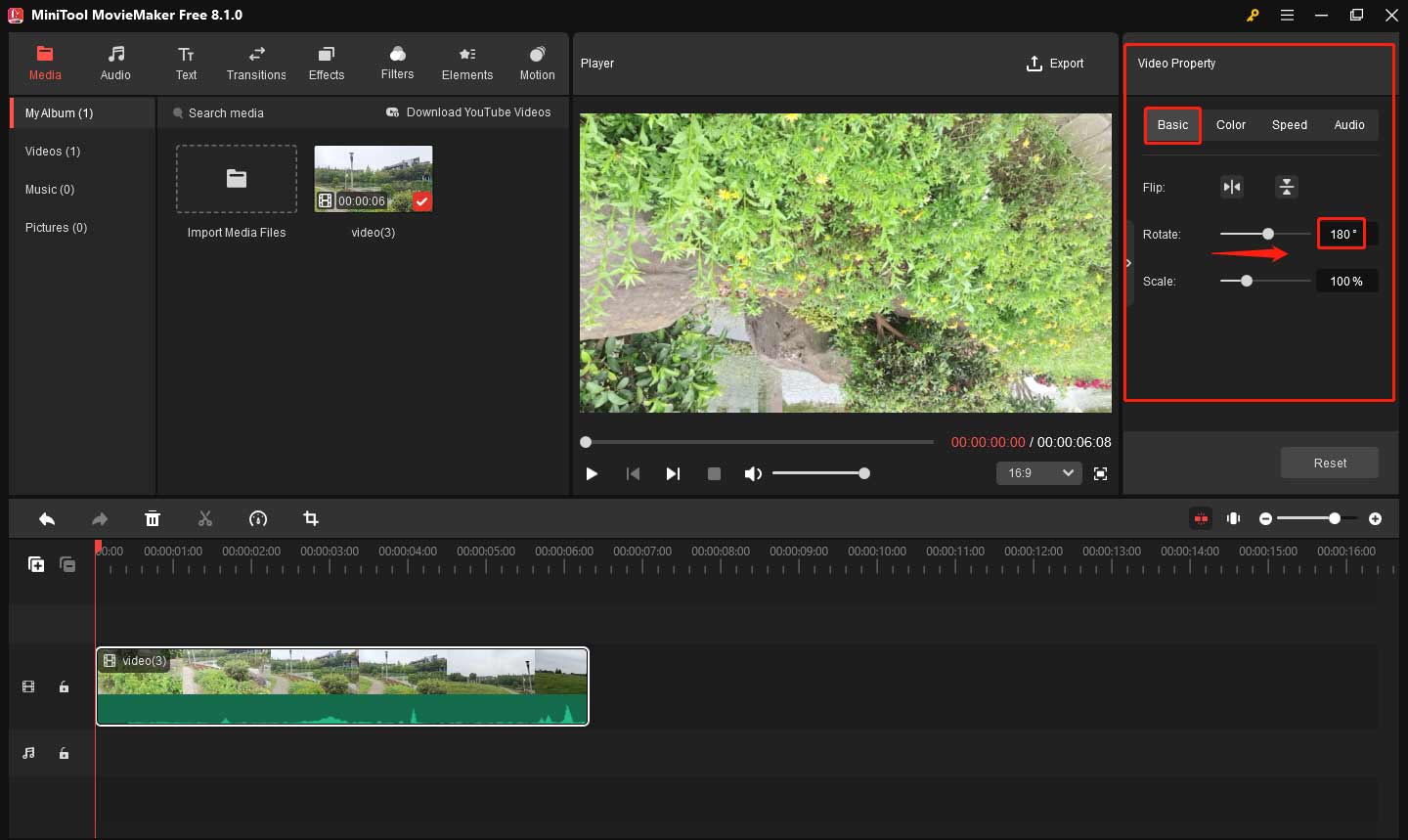The width and height of the screenshot is (1408, 840).
Task: Stop playback in the player
Action: point(714,473)
